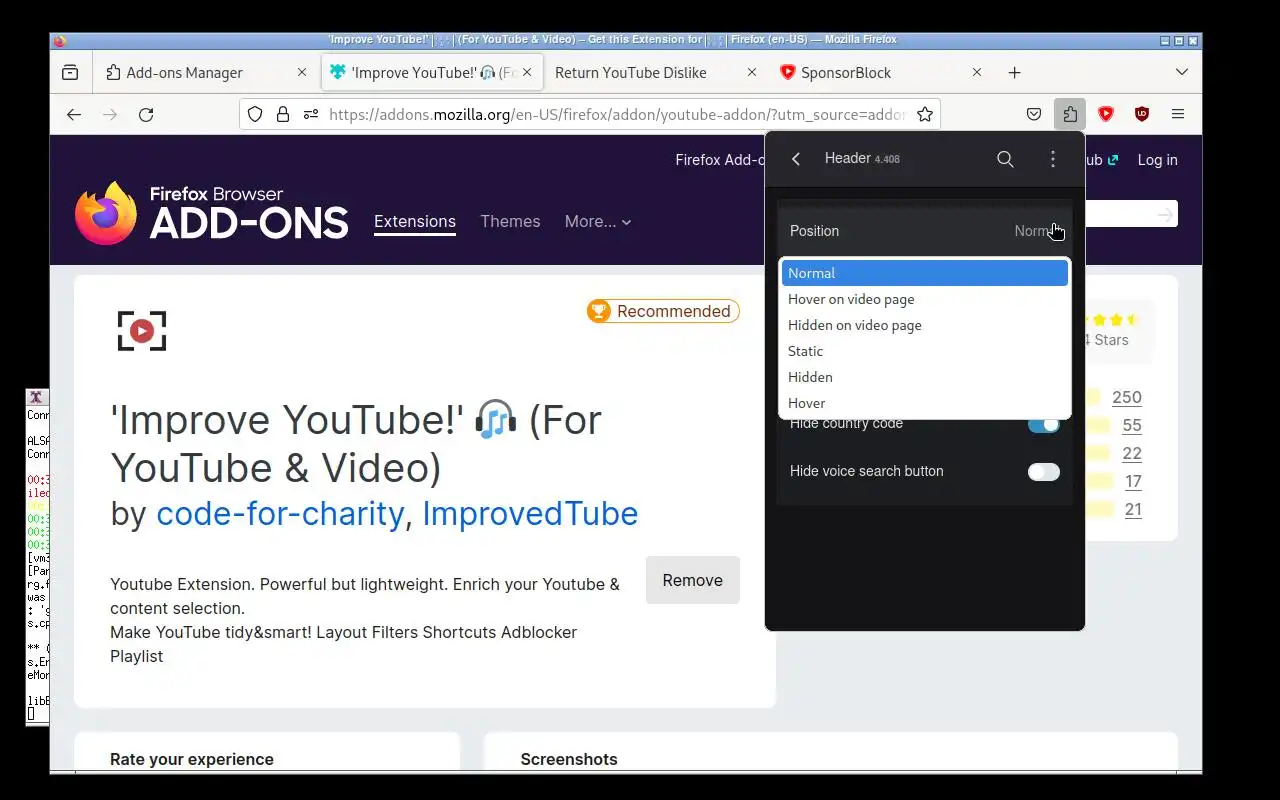The image size is (1280, 800).
Task: Open search in the ImprovedTube popup
Action: (x=1005, y=159)
